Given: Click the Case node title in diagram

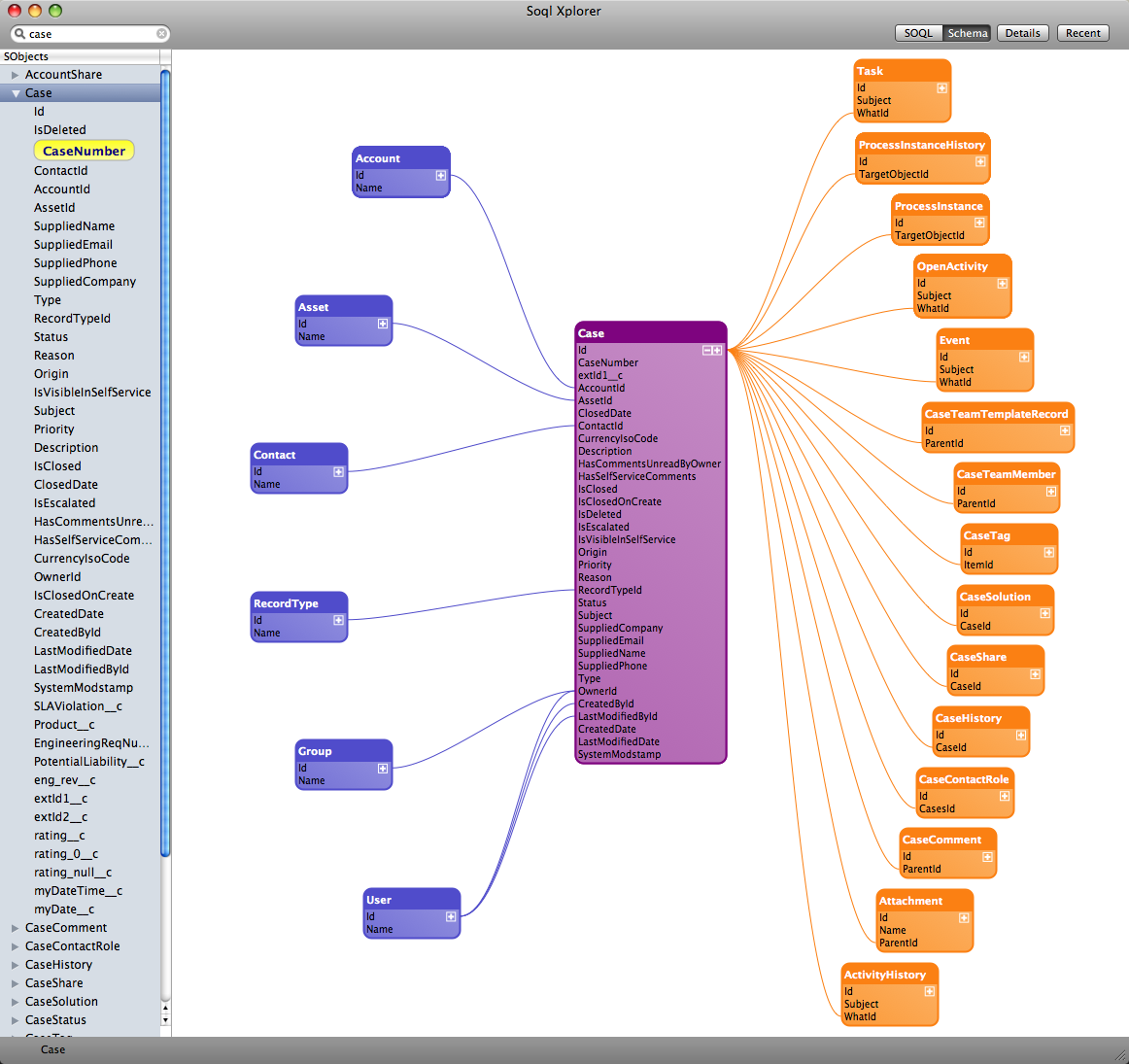Looking at the screenshot, I should click(591, 333).
